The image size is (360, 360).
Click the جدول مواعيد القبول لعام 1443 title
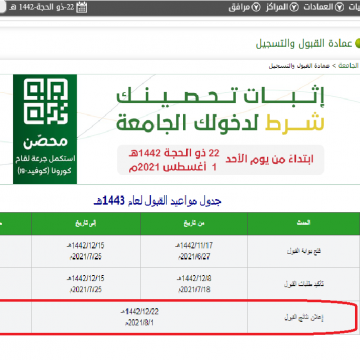157,201
